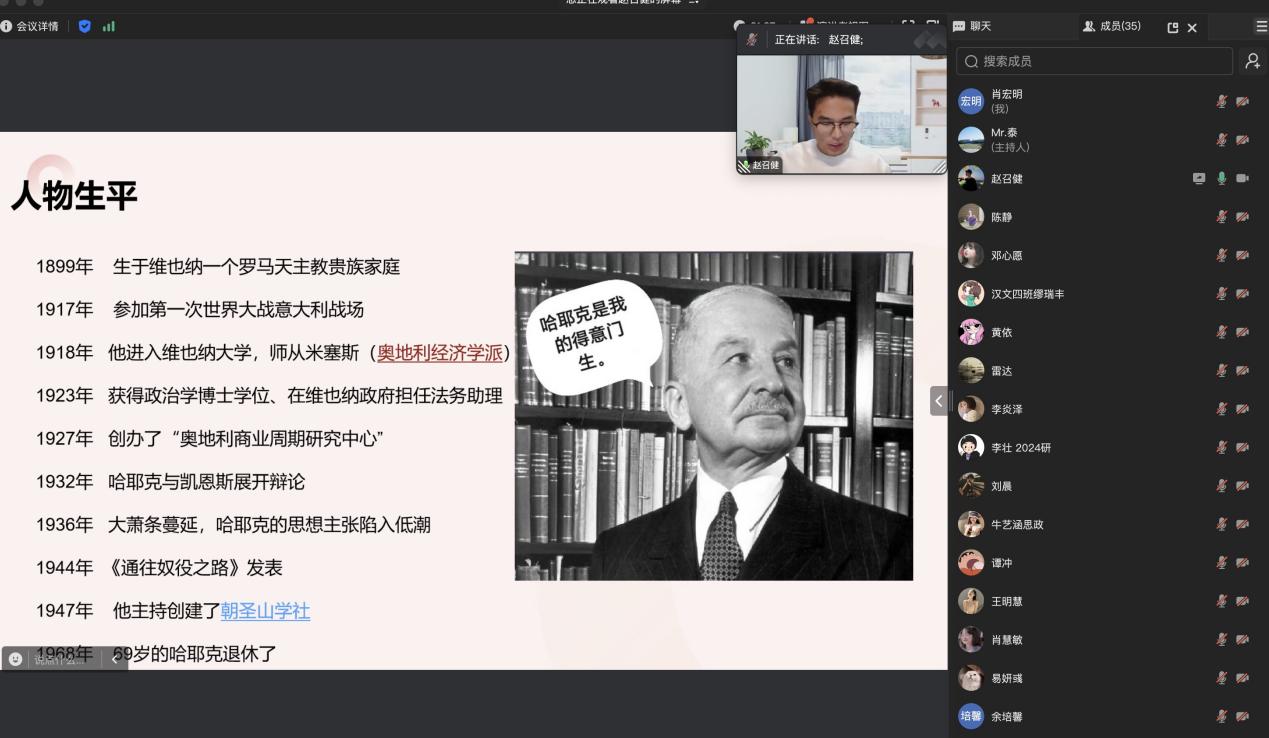Toggle Mr.泰's muted microphone icon
The width and height of the screenshot is (1269, 738).
point(1221,140)
